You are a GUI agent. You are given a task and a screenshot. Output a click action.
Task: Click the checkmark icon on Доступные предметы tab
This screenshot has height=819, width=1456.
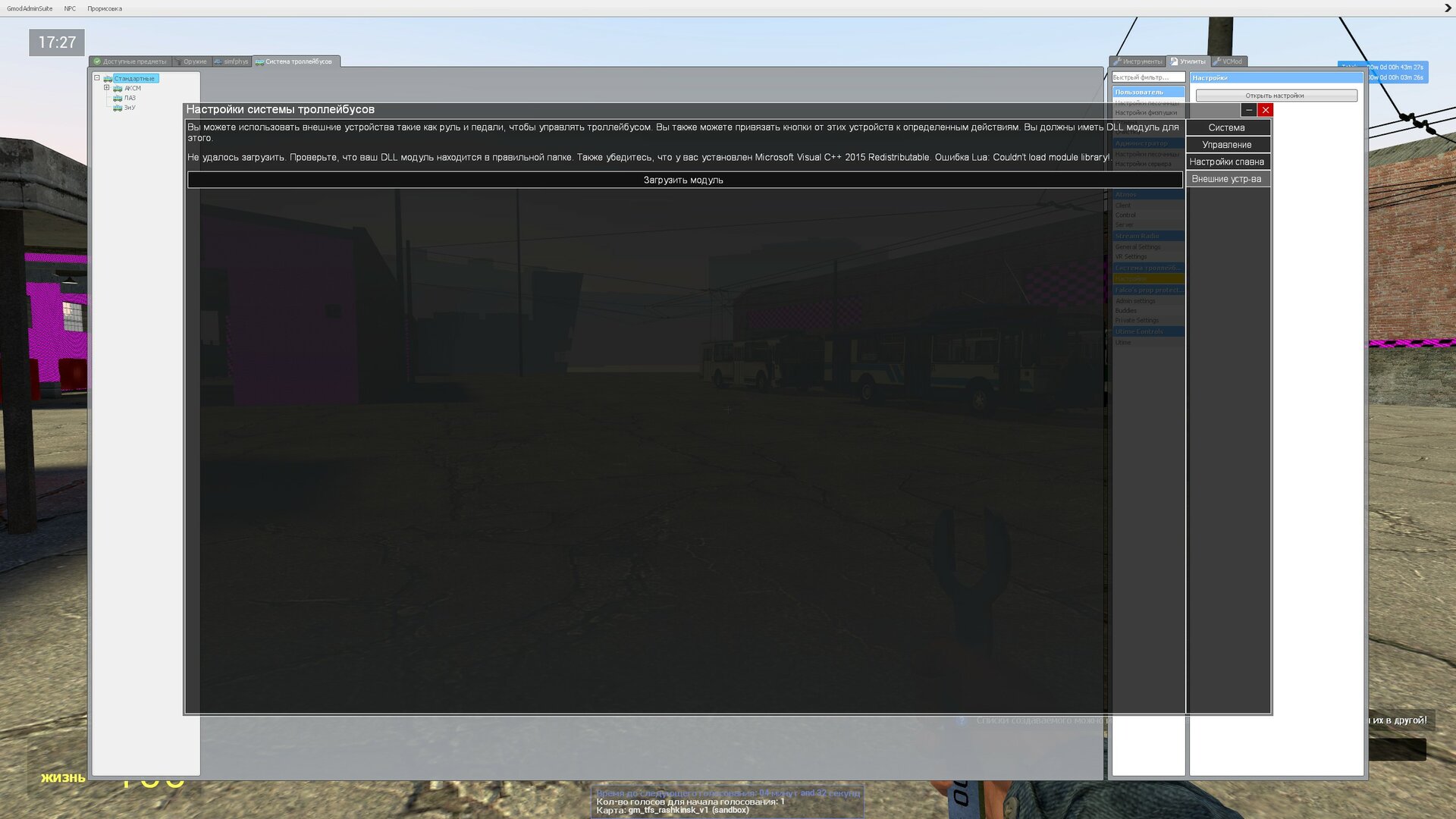[97, 61]
